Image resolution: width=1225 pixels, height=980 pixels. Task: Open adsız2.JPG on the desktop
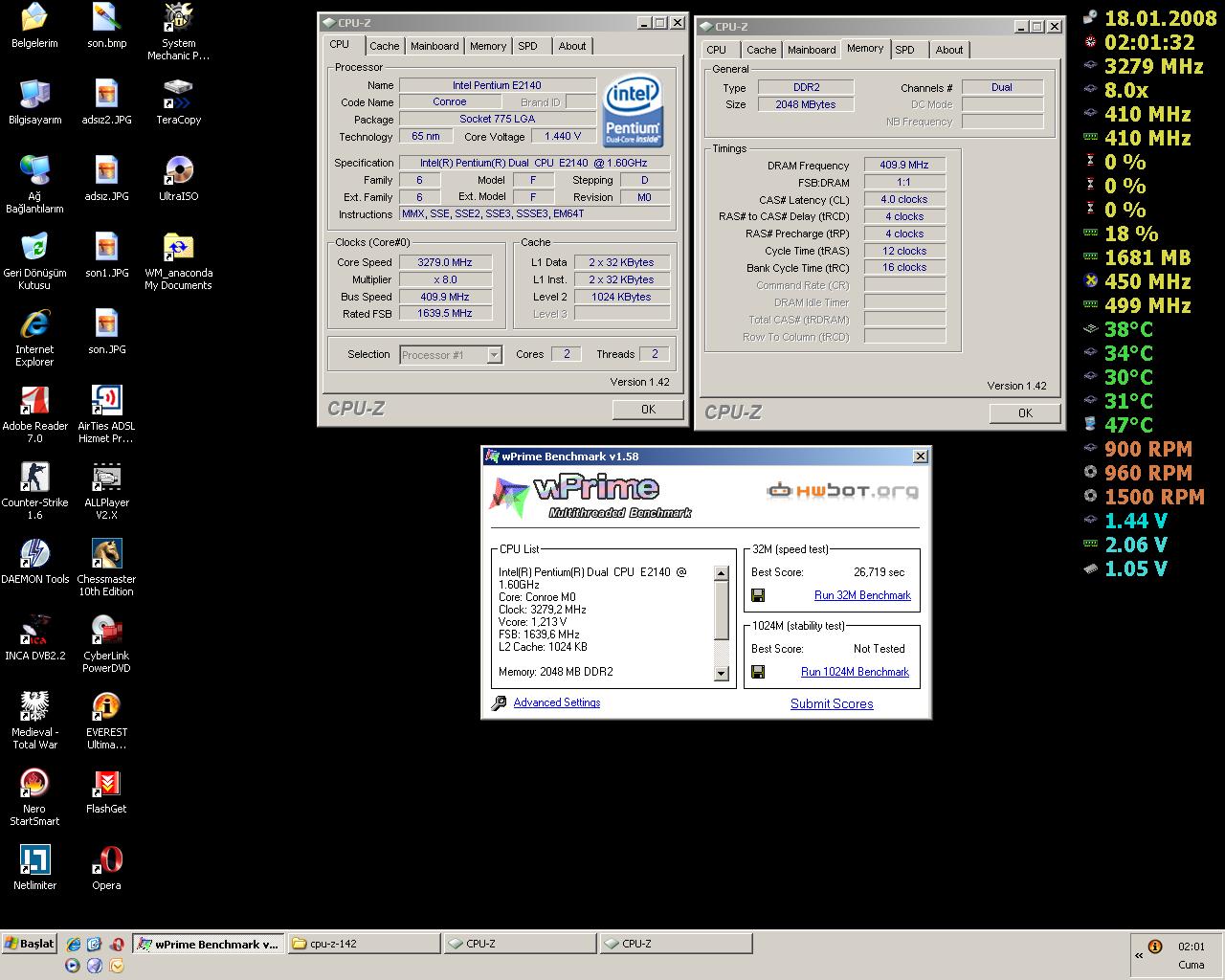pyautogui.click(x=106, y=102)
